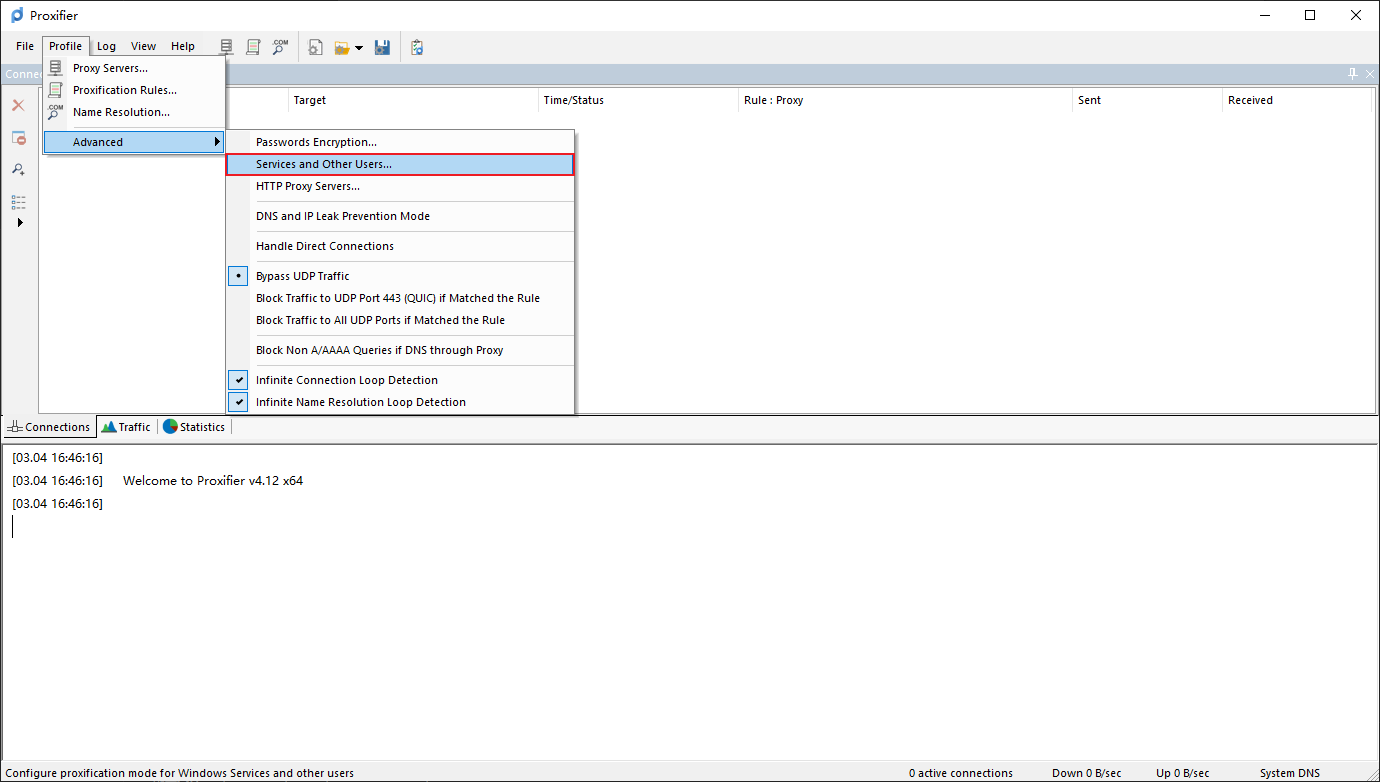Switch to the Statistics tab
1380x782 pixels.
(194, 427)
